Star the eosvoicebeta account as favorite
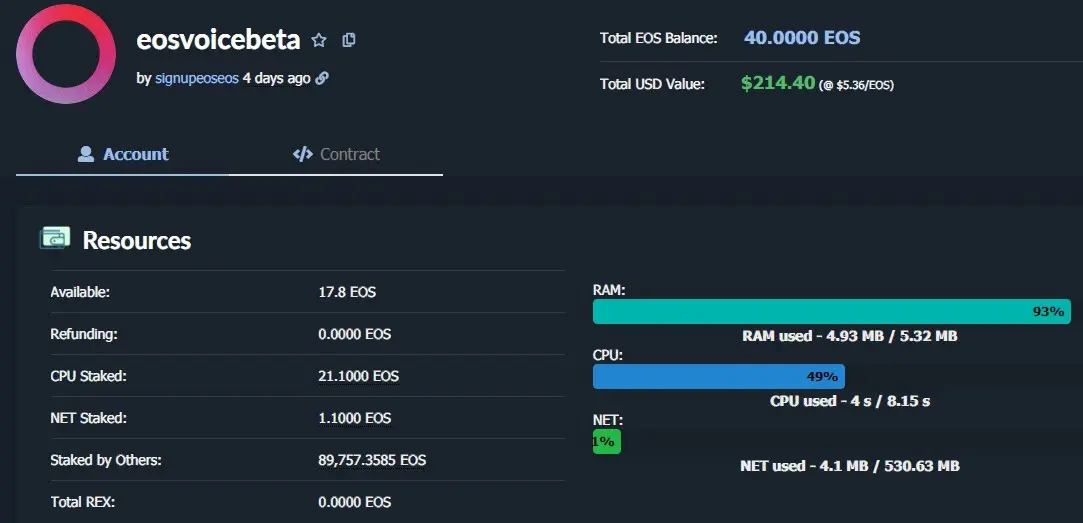This screenshot has width=1083, height=523. coord(318,40)
